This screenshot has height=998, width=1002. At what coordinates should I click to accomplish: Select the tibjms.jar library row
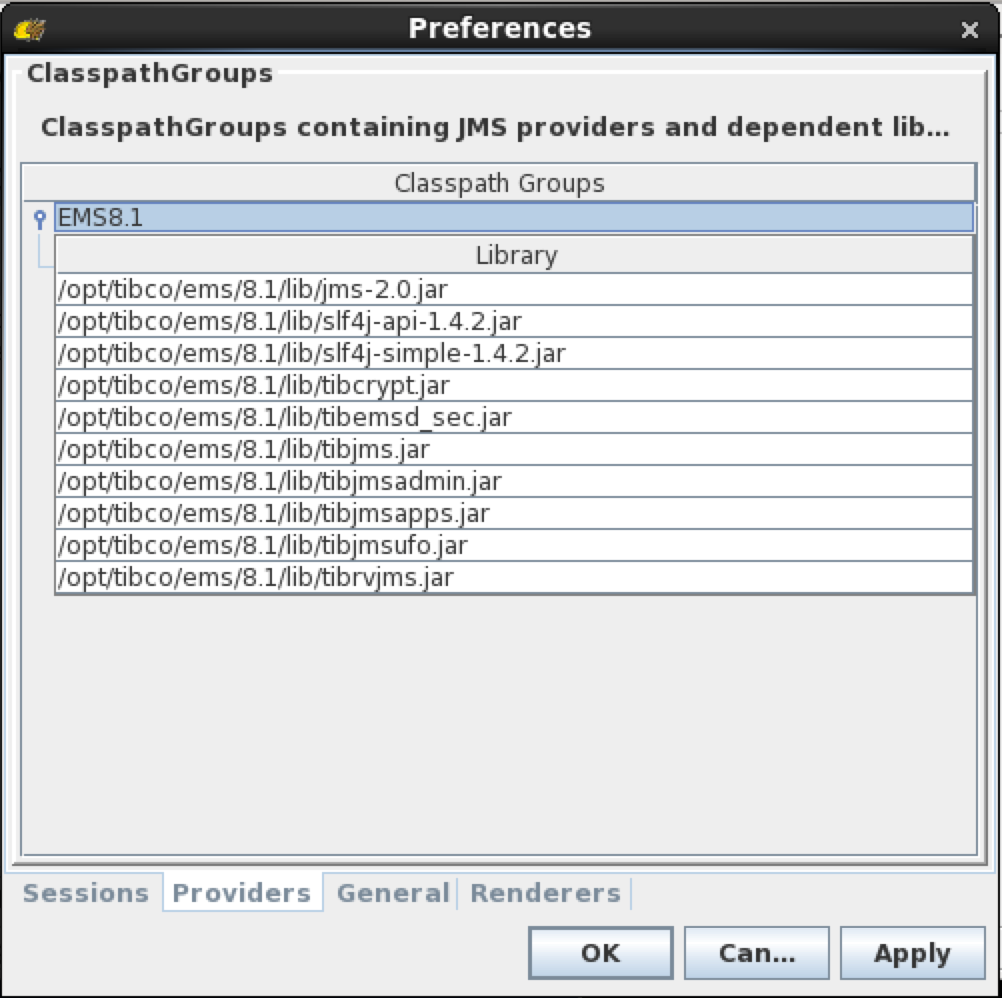tap(514, 449)
